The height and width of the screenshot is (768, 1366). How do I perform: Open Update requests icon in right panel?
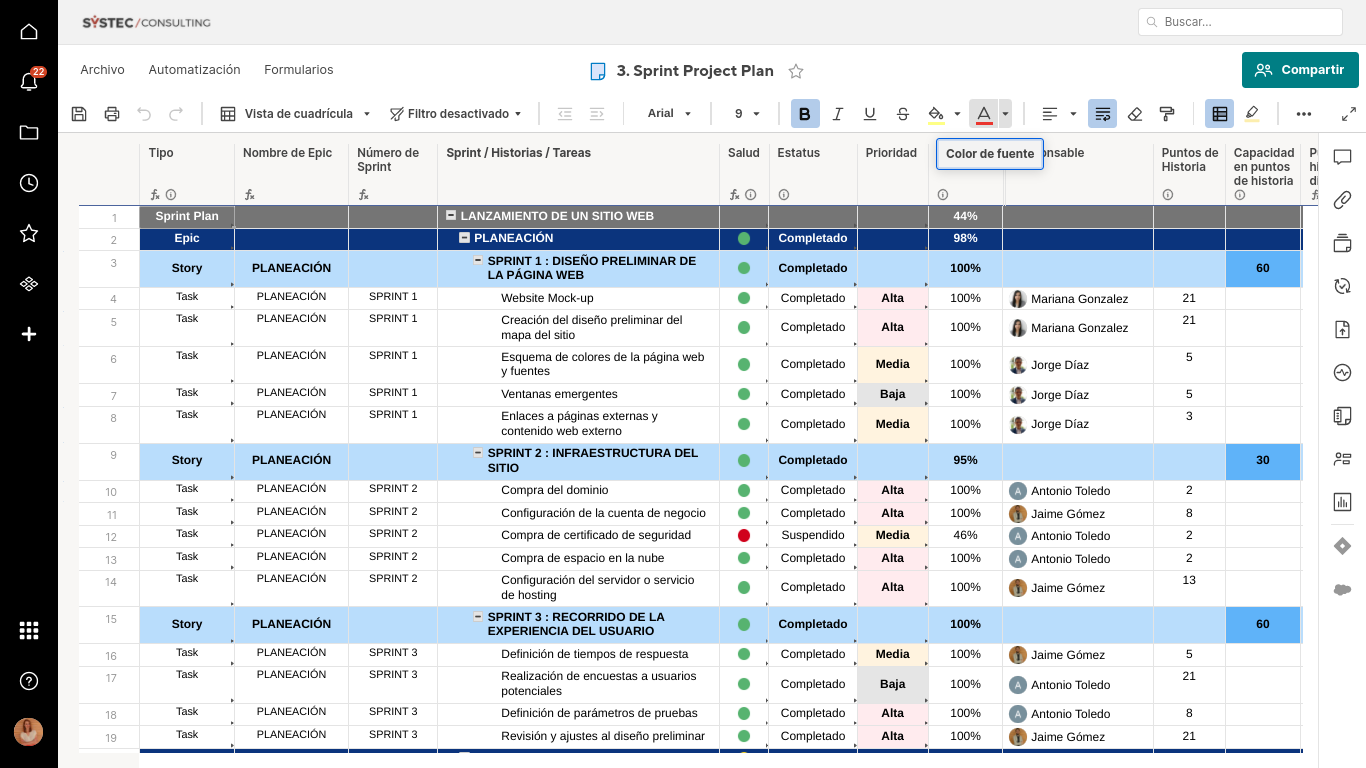point(1342,286)
